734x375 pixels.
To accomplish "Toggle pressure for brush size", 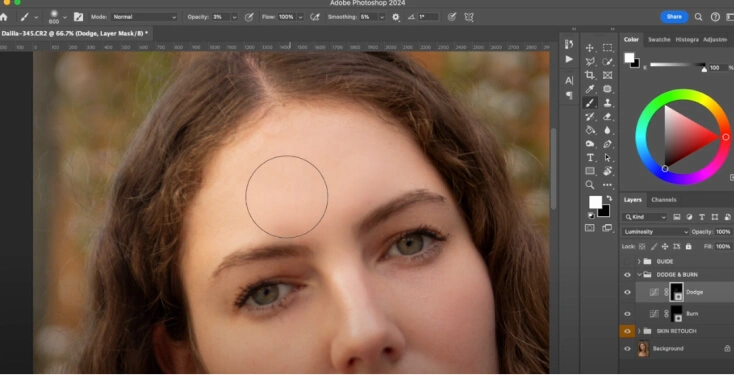I will (x=452, y=17).
